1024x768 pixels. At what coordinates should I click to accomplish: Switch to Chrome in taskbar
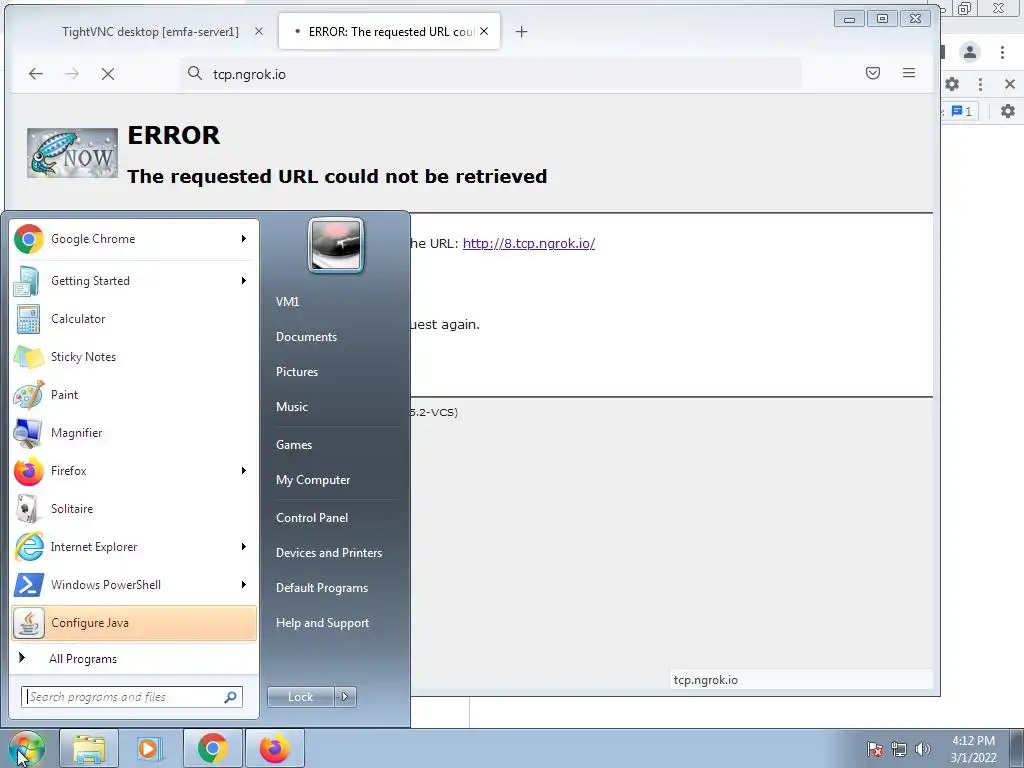pyautogui.click(x=212, y=748)
